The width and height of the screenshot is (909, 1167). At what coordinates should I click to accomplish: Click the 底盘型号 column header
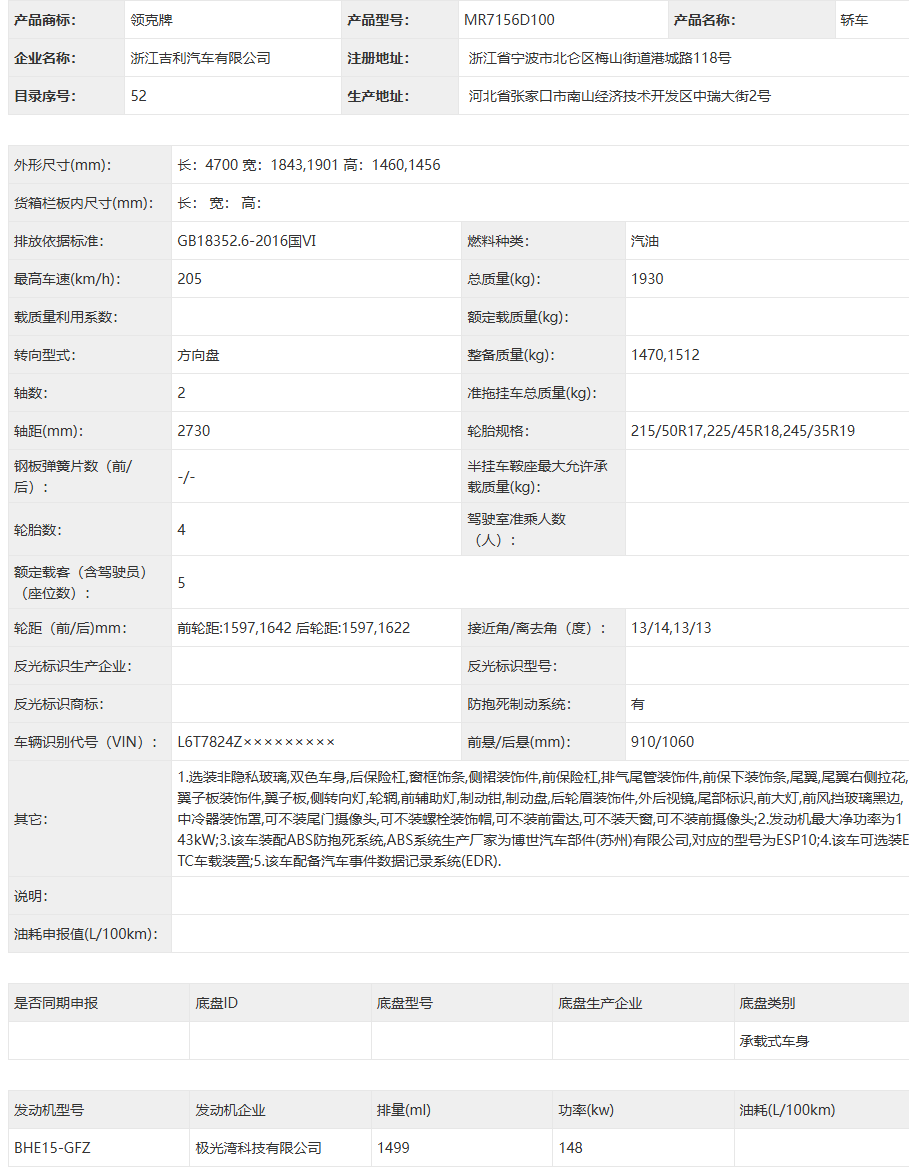click(x=404, y=1003)
